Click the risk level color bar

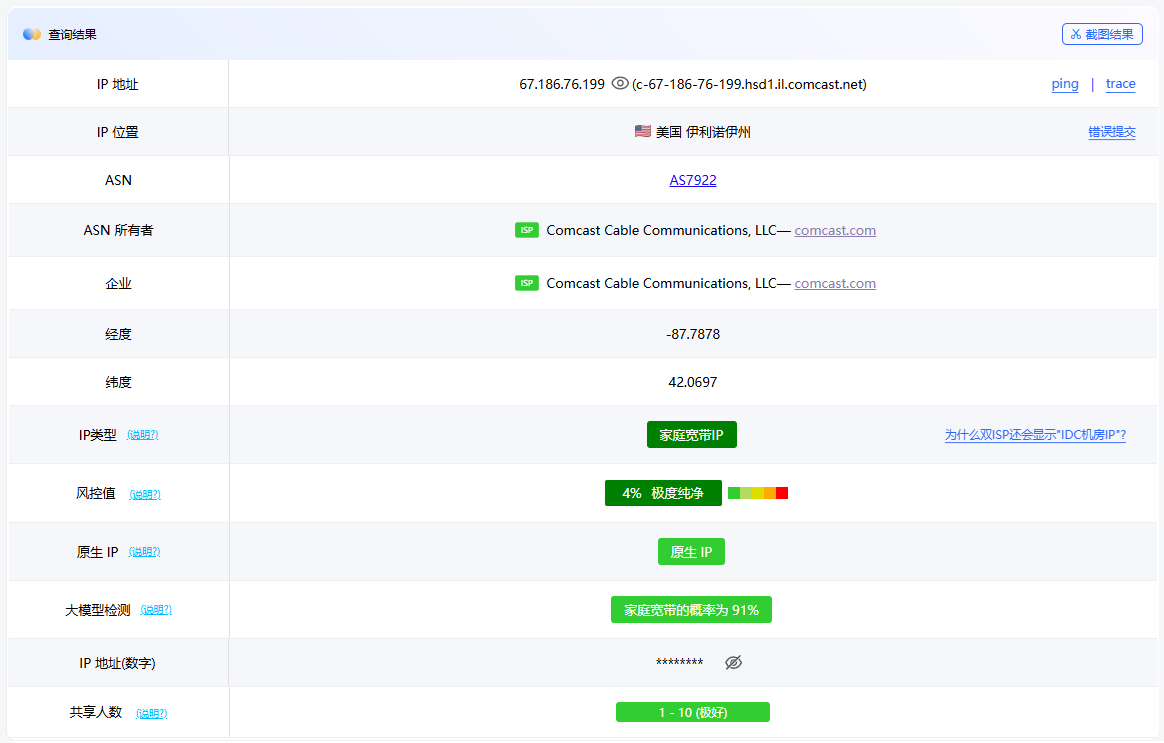[758, 493]
